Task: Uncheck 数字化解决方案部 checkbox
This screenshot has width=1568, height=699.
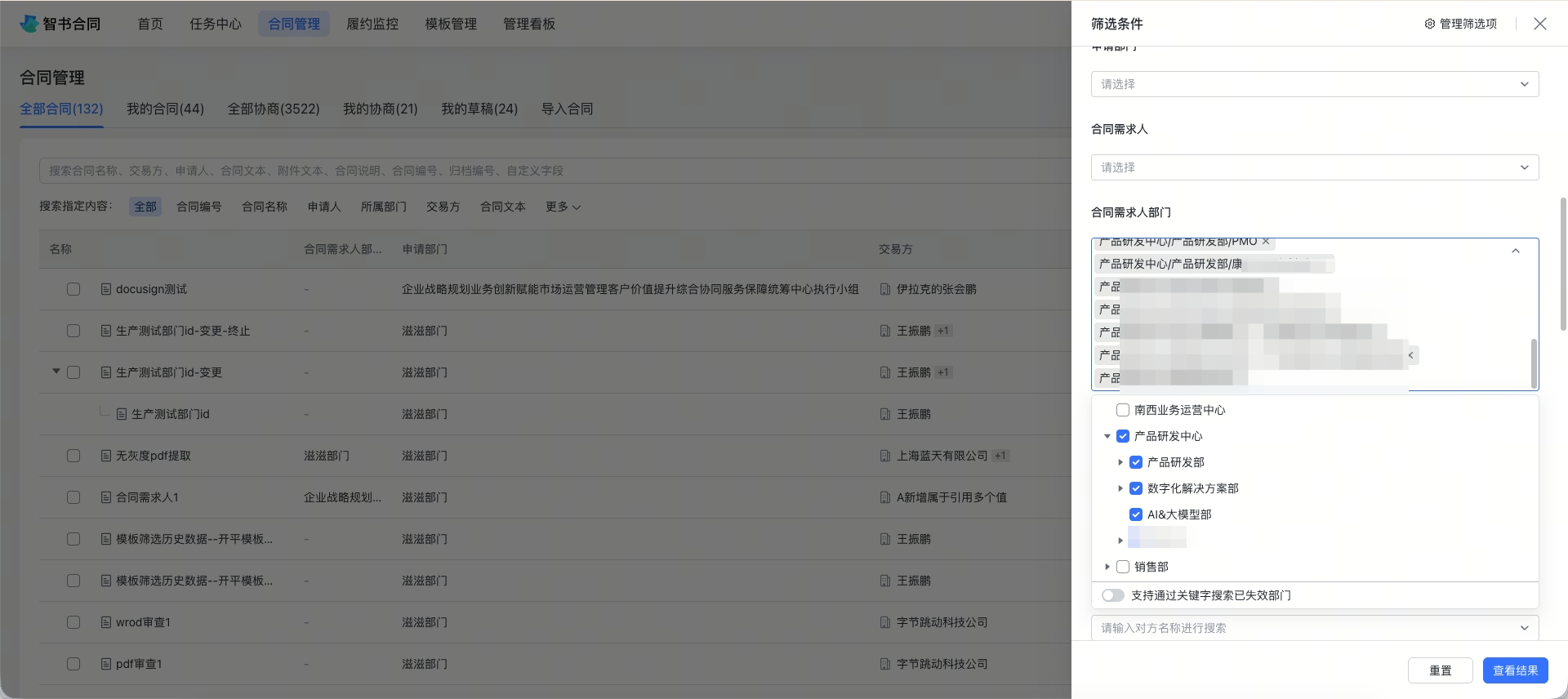Action: (1136, 488)
